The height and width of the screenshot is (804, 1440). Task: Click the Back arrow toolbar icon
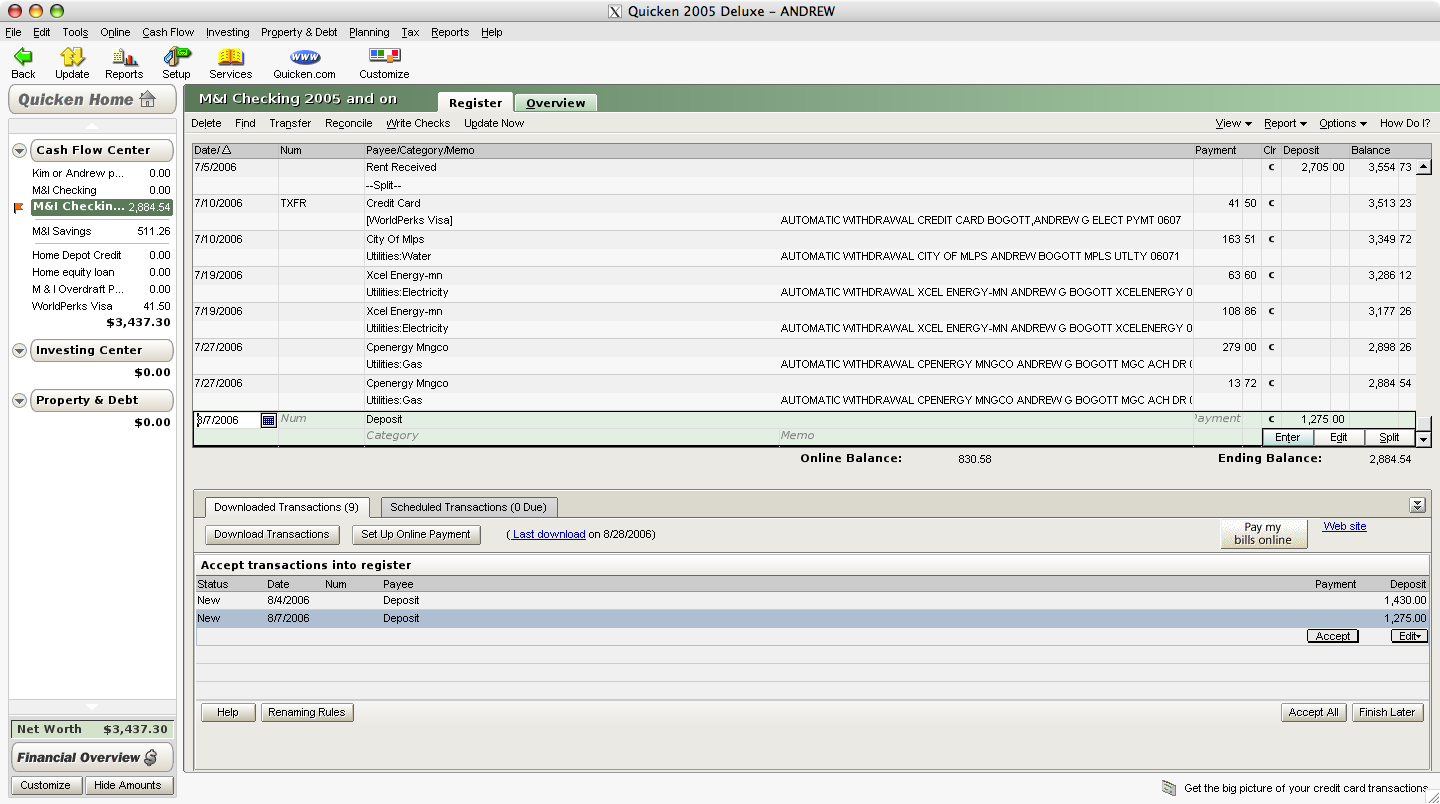click(23, 62)
